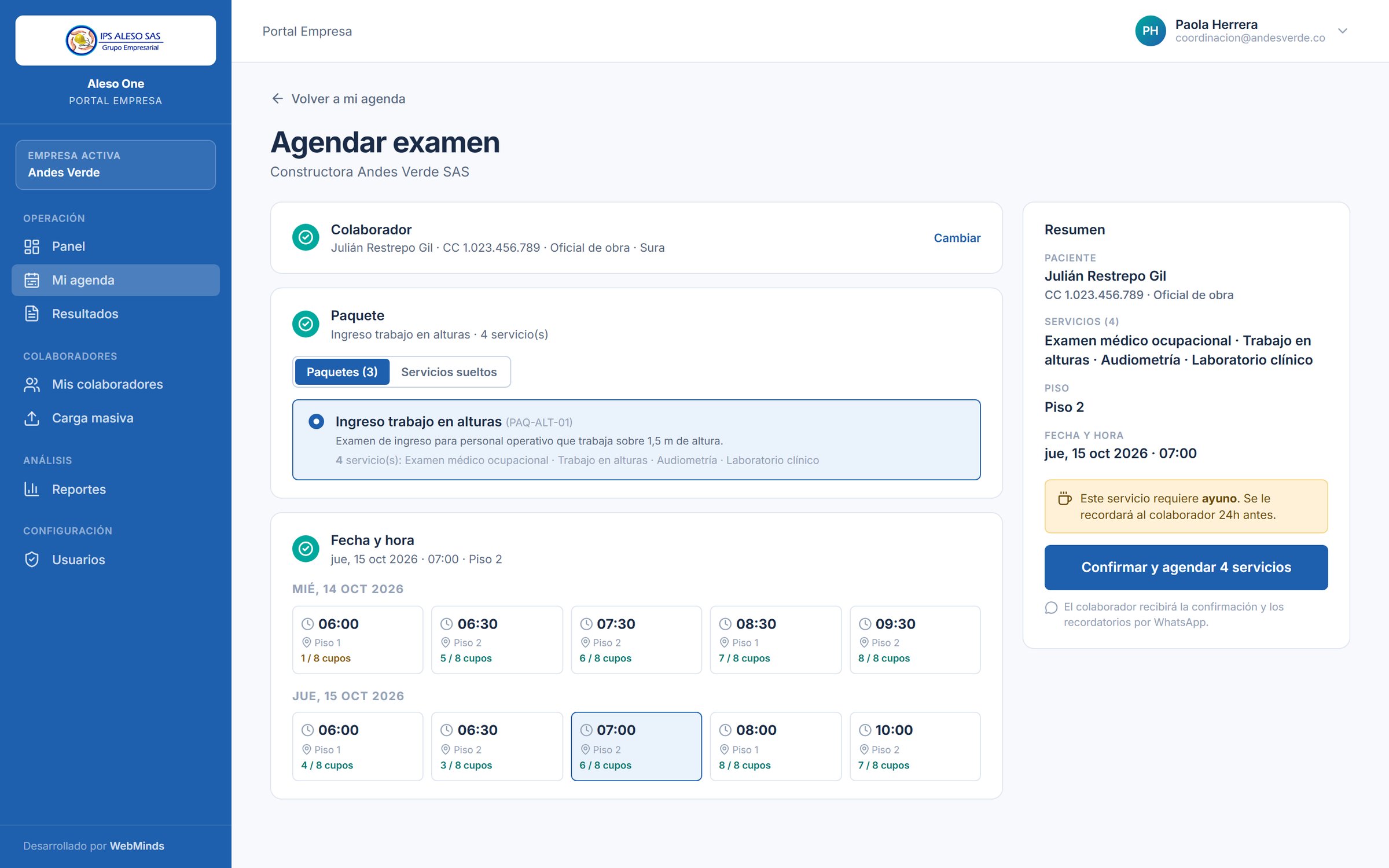Click the Panel dashboard icon in sidebar

tap(32, 247)
